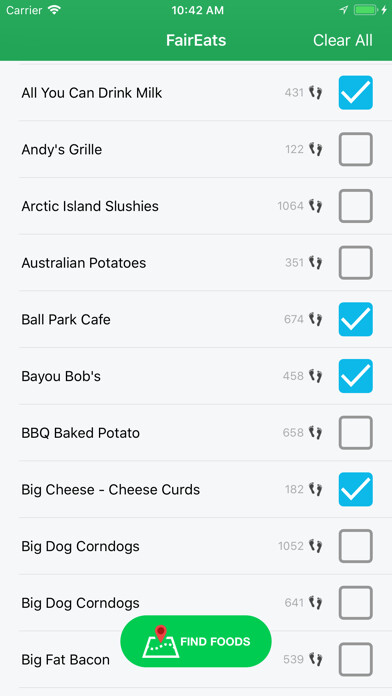Tap footsteps icon next to BBQ Baked Potato
This screenshot has width=392, height=696.
pos(316,432)
